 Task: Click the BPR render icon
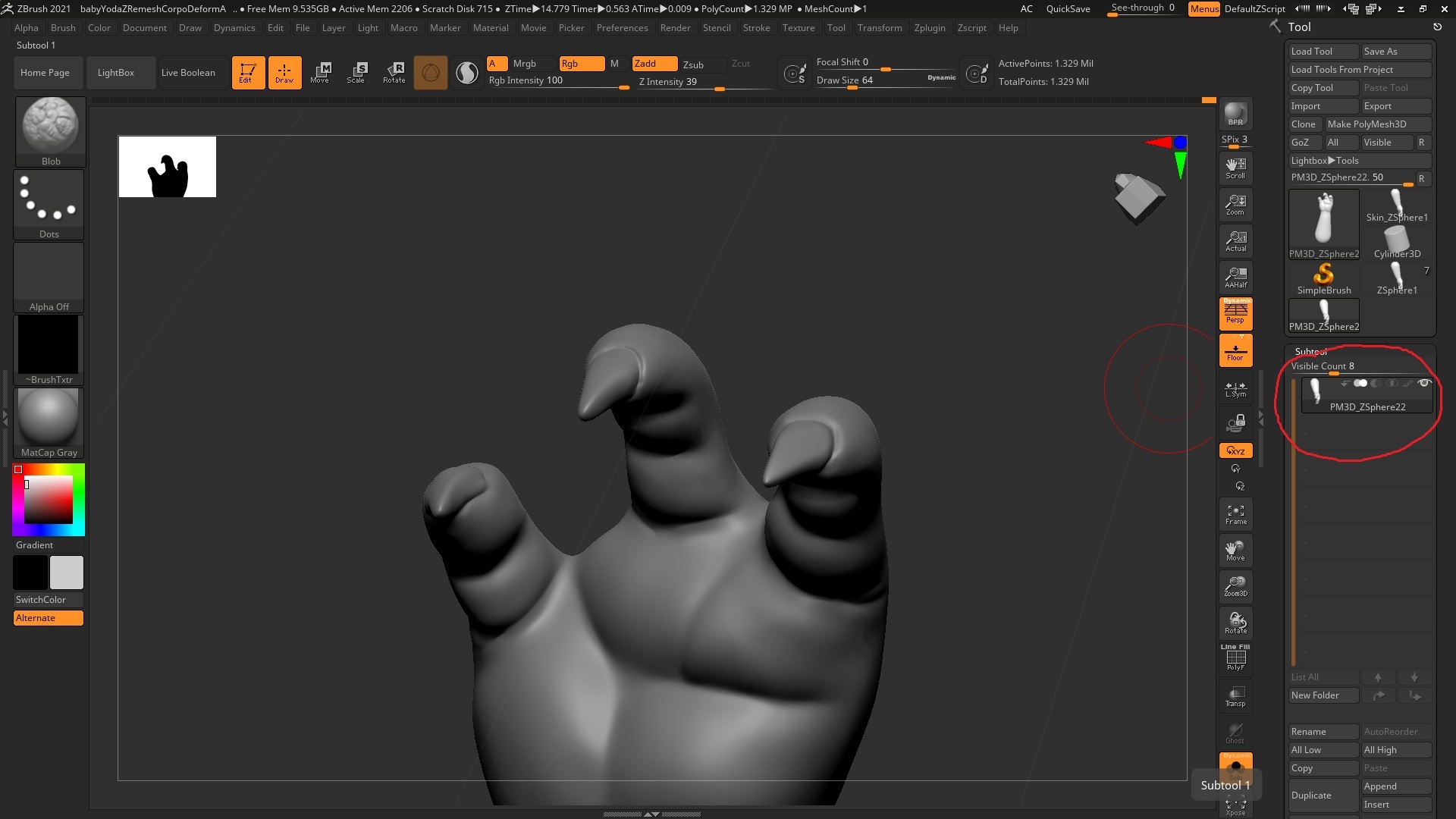pos(1235,114)
